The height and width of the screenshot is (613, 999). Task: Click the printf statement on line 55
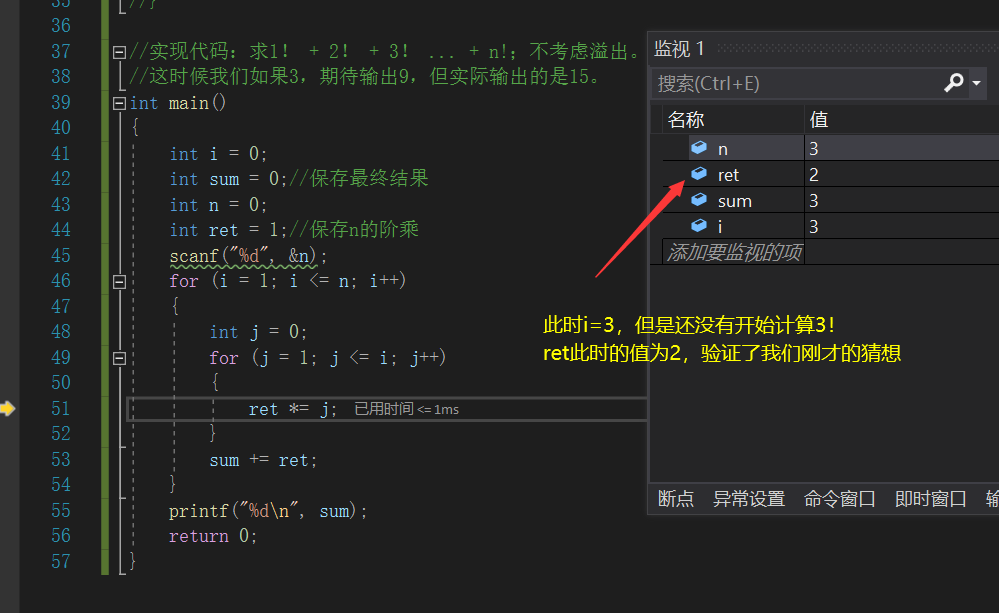point(268,511)
